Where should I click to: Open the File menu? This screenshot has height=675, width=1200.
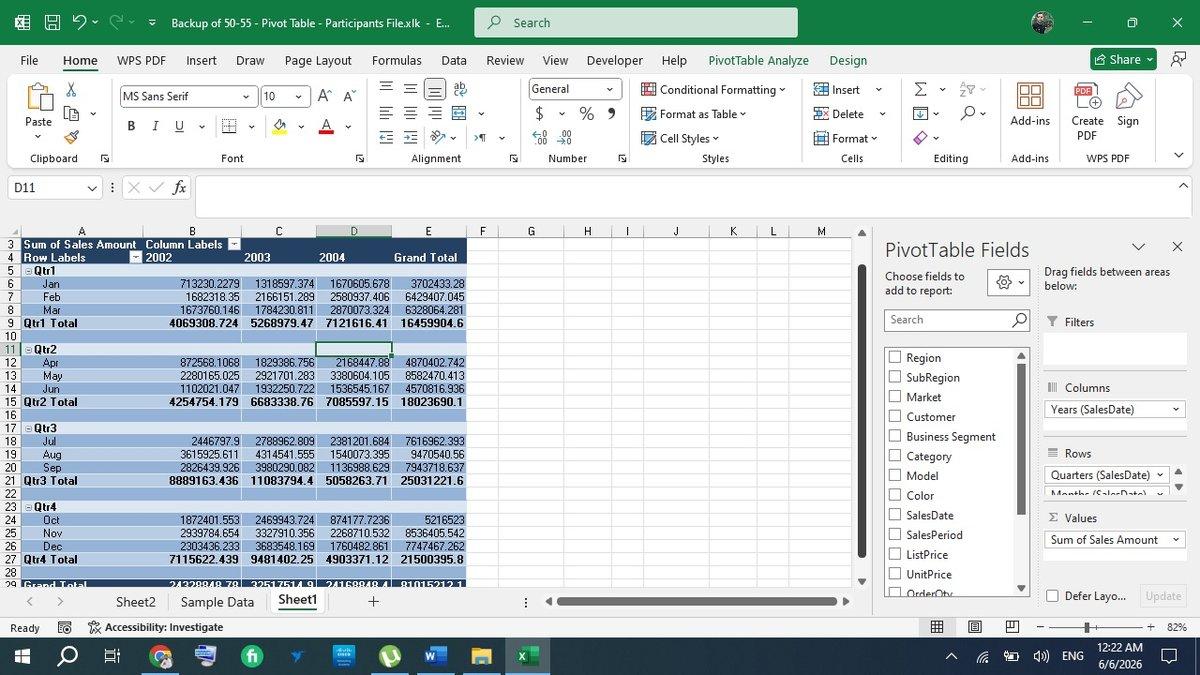click(29, 60)
